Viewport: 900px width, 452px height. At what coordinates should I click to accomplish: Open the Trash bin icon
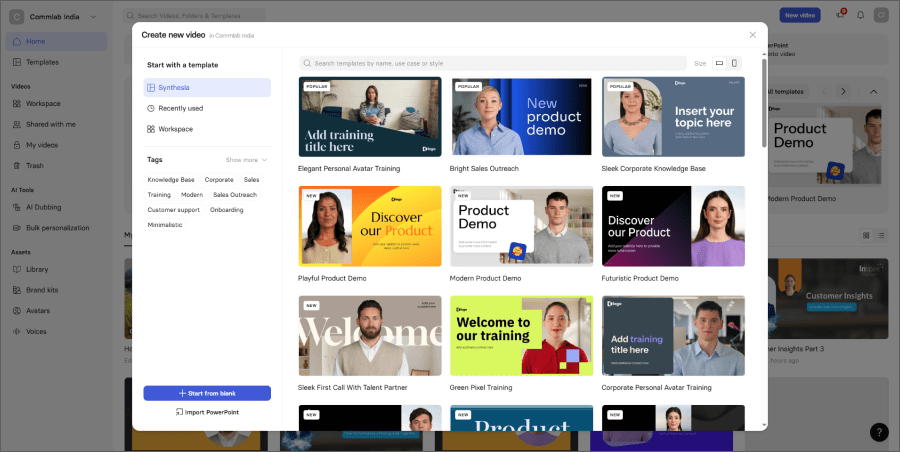pyautogui.click(x=17, y=165)
